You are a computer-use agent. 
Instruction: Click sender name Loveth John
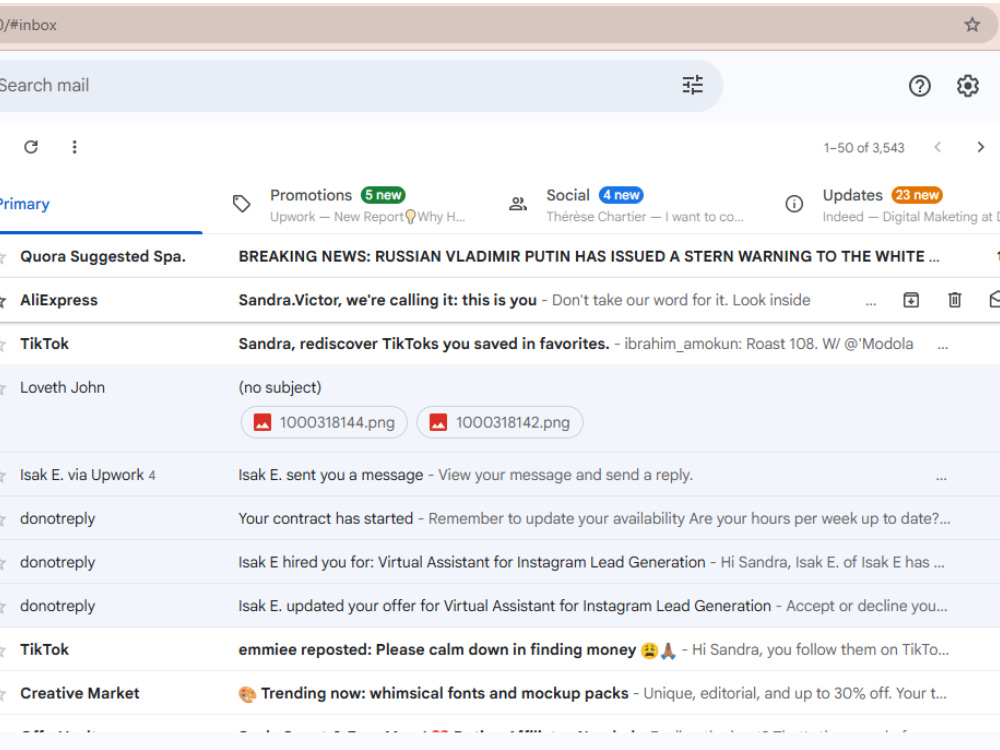coord(62,387)
